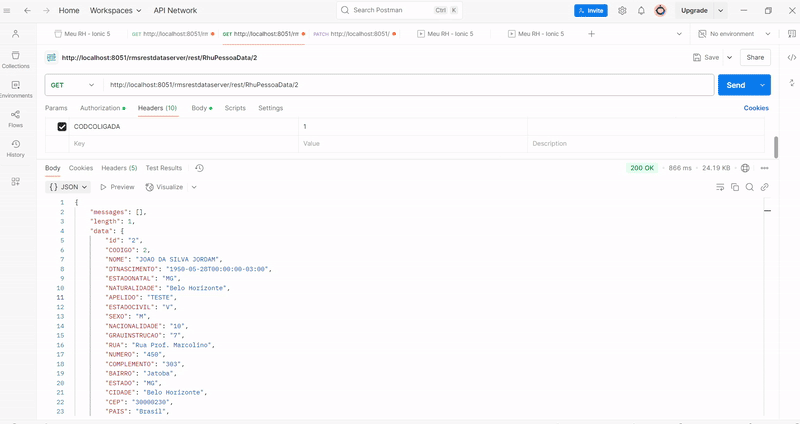Expand the Visualize options arrow

pyautogui.click(x=194, y=187)
